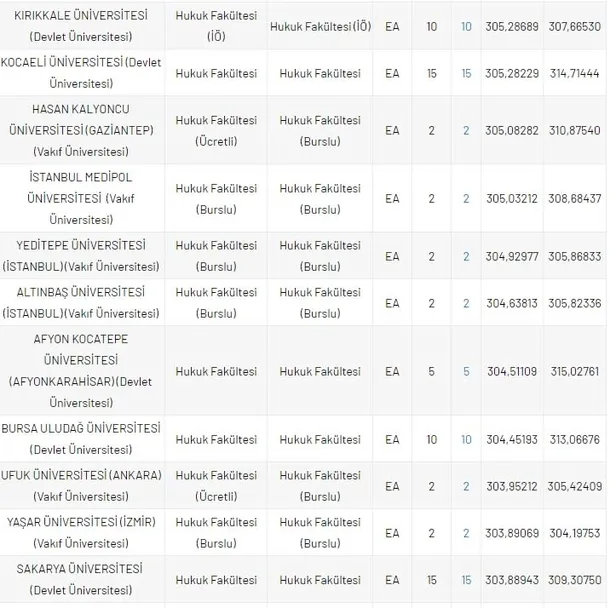The image size is (616, 608).
Task: Click blue number 15 in Sakarya row
Action: (x=466, y=580)
